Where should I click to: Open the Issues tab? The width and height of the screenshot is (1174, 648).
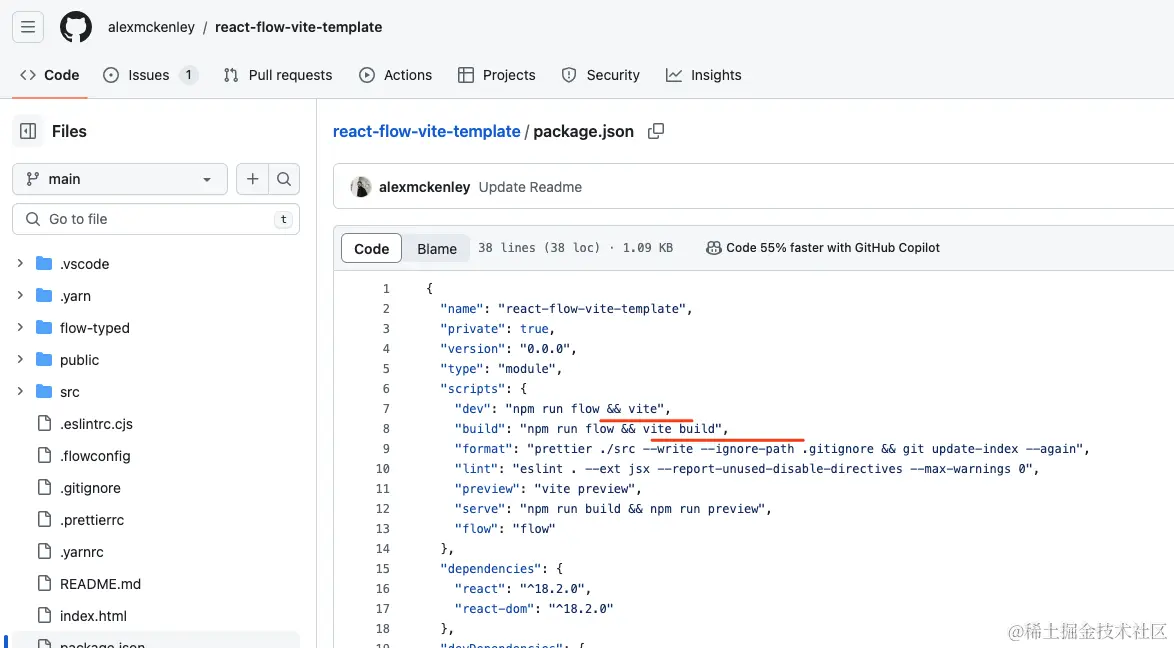pyautogui.click(x=150, y=75)
